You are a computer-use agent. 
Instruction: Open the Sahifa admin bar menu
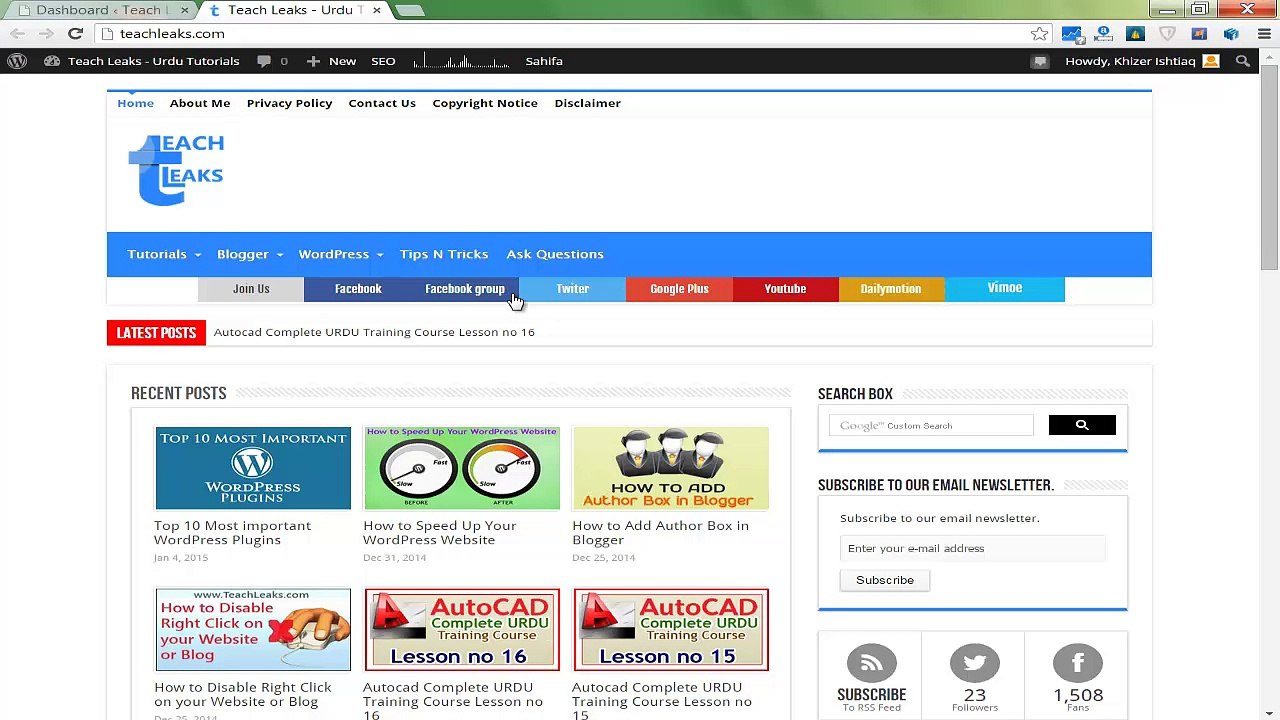coord(544,61)
